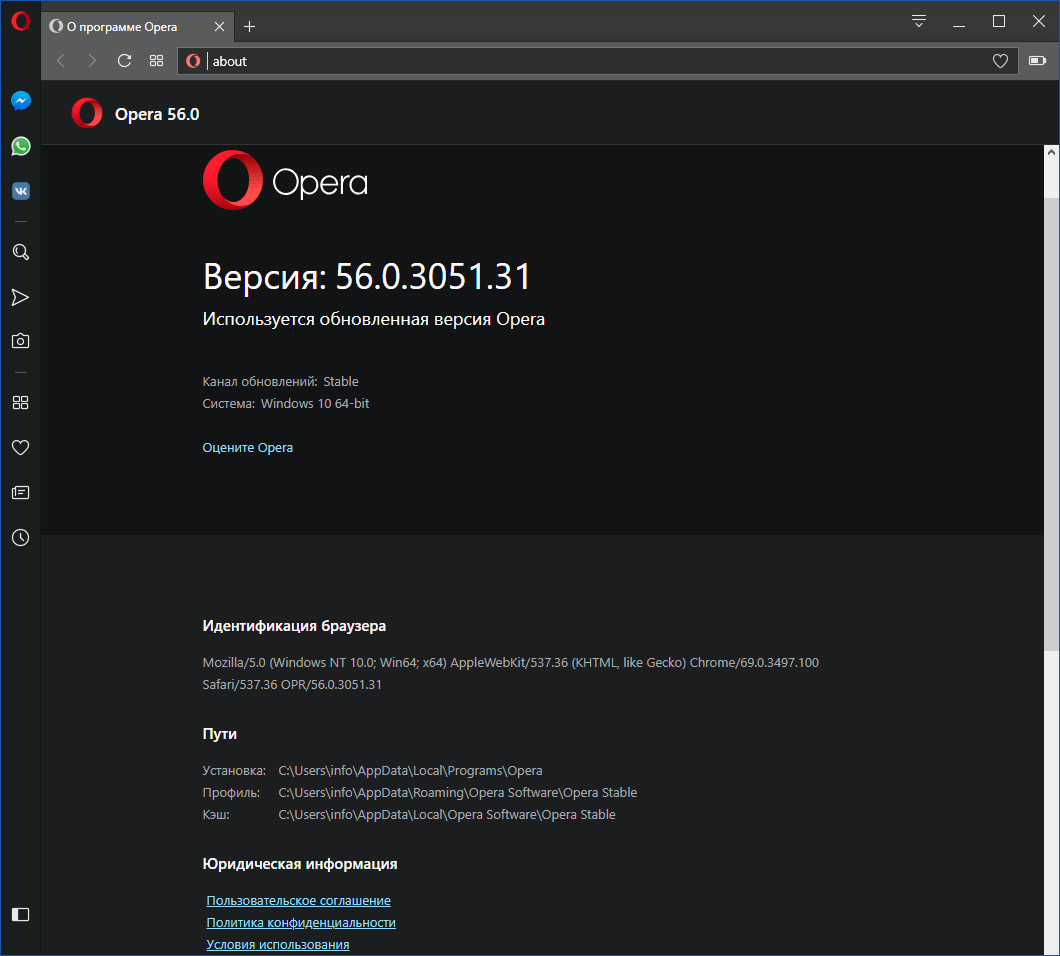Image resolution: width=1060 pixels, height=956 pixels.
Task: Open the sidebar search icon
Action: [x=20, y=252]
